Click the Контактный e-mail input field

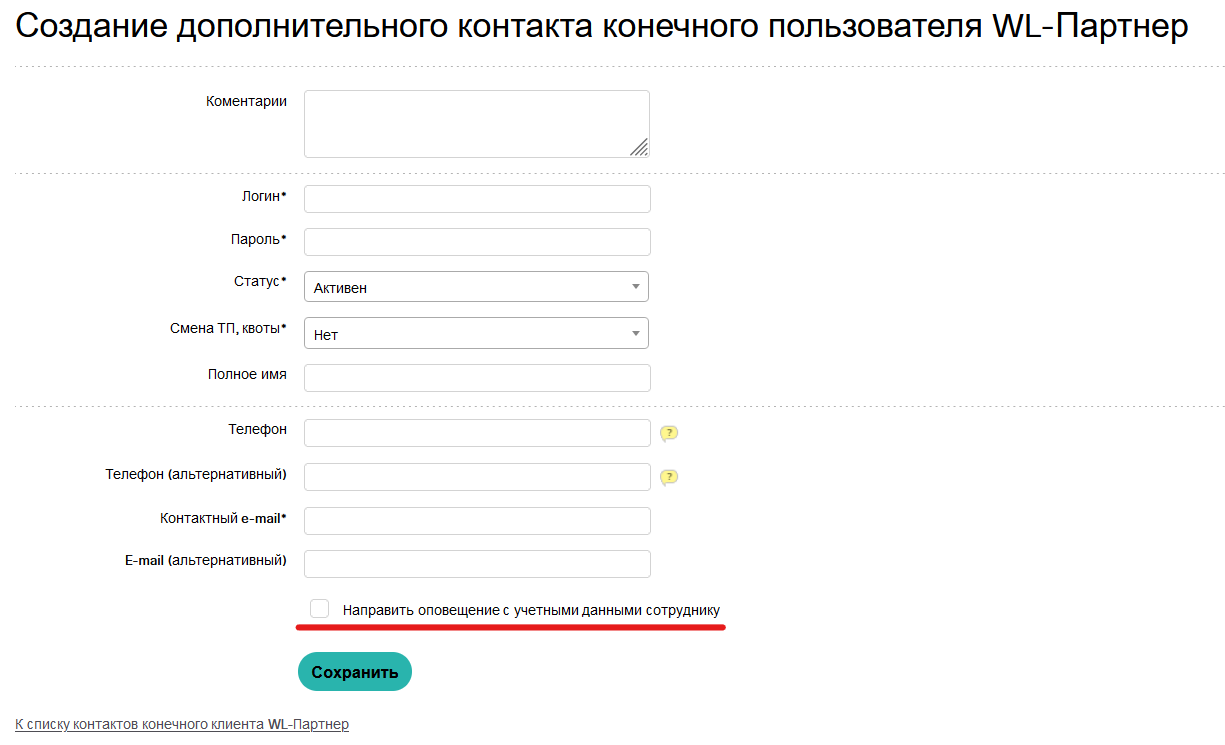[x=476, y=521]
